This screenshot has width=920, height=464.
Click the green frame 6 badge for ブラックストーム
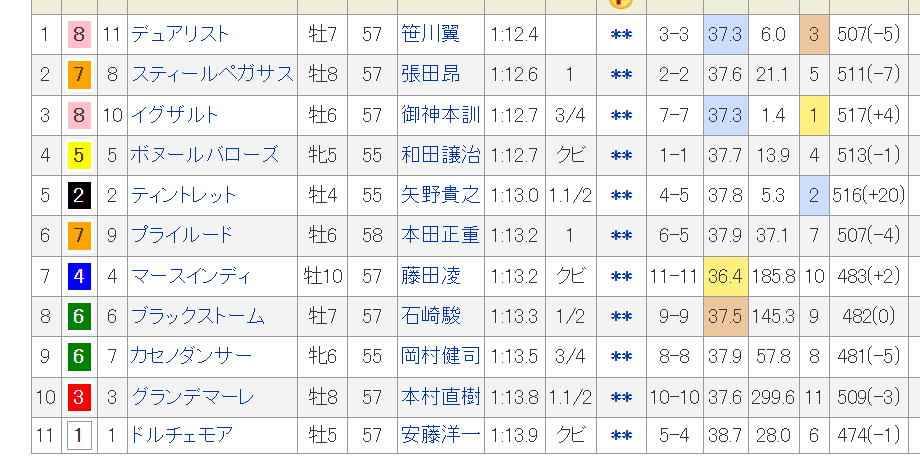(79, 316)
